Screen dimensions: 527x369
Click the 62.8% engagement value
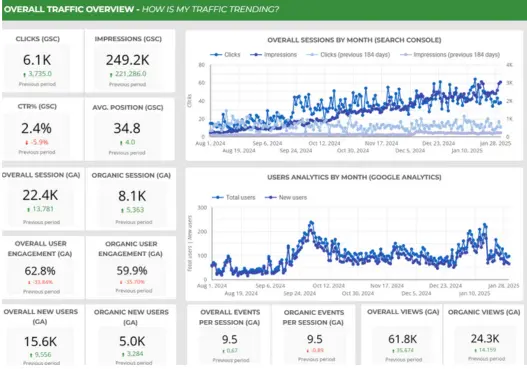pyautogui.click(x=40, y=271)
